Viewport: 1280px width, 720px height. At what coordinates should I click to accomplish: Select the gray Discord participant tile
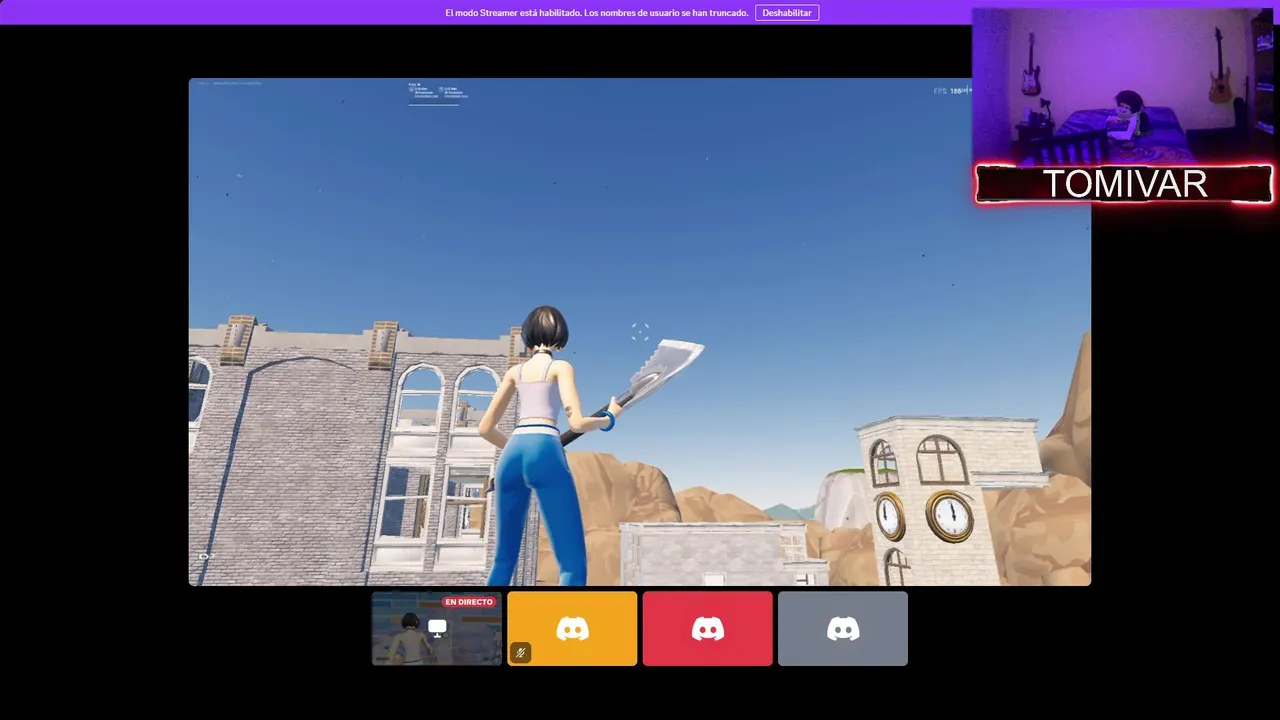point(843,628)
